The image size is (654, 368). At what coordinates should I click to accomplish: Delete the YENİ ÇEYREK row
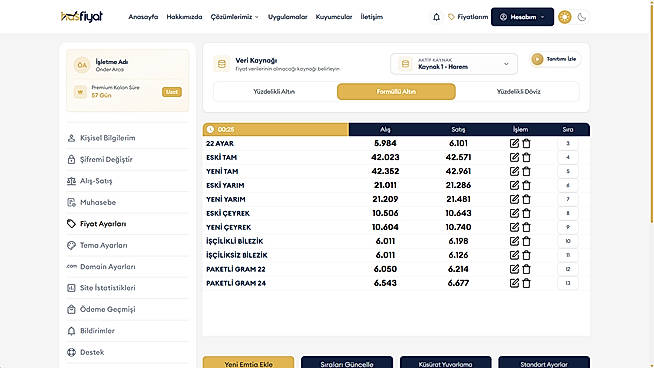(x=526, y=227)
